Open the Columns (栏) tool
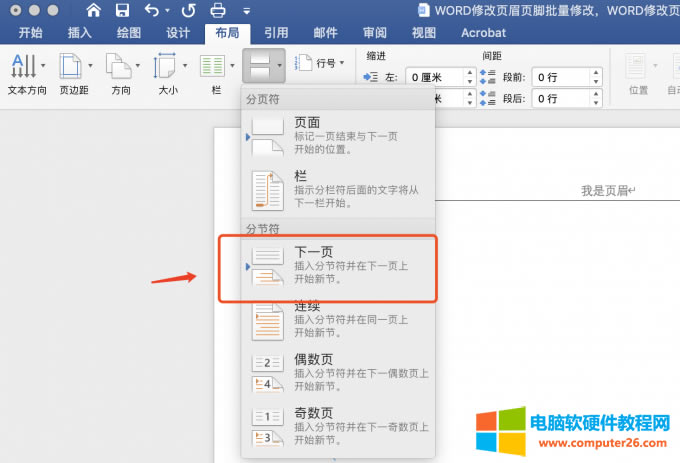The height and width of the screenshot is (463, 680). 215,73
